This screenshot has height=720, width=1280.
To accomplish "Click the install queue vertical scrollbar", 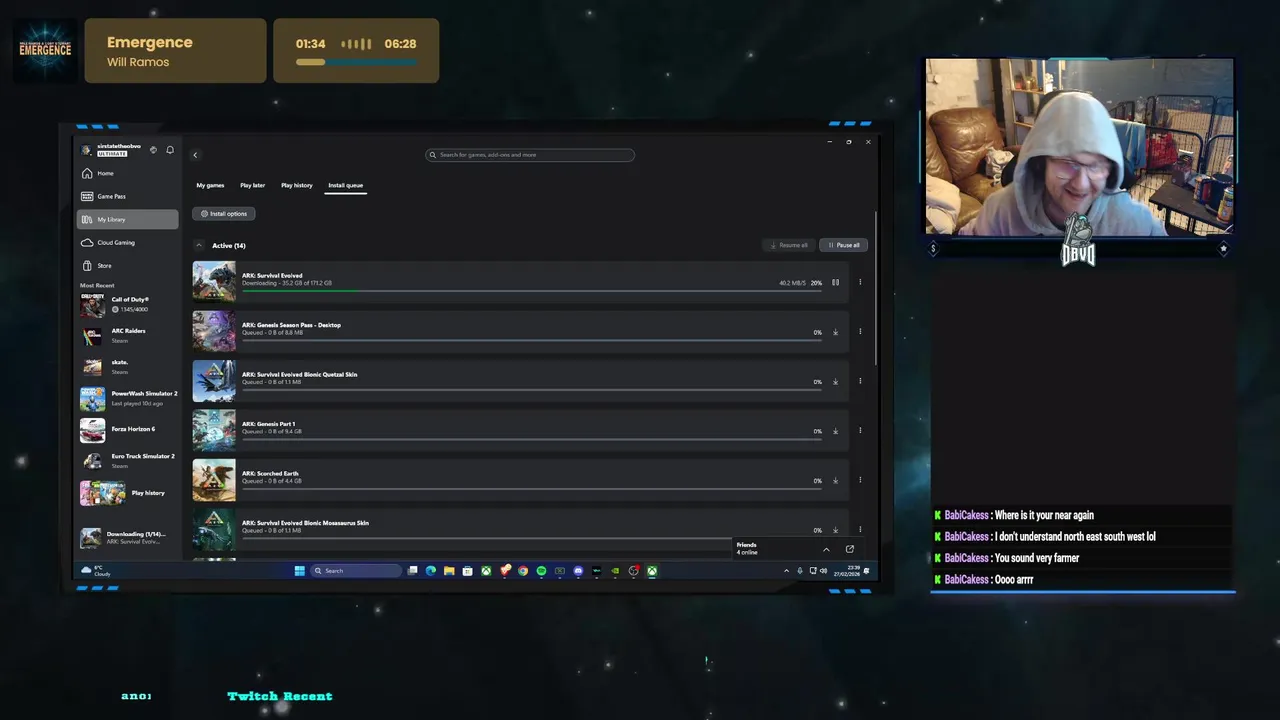I will coord(876,290).
